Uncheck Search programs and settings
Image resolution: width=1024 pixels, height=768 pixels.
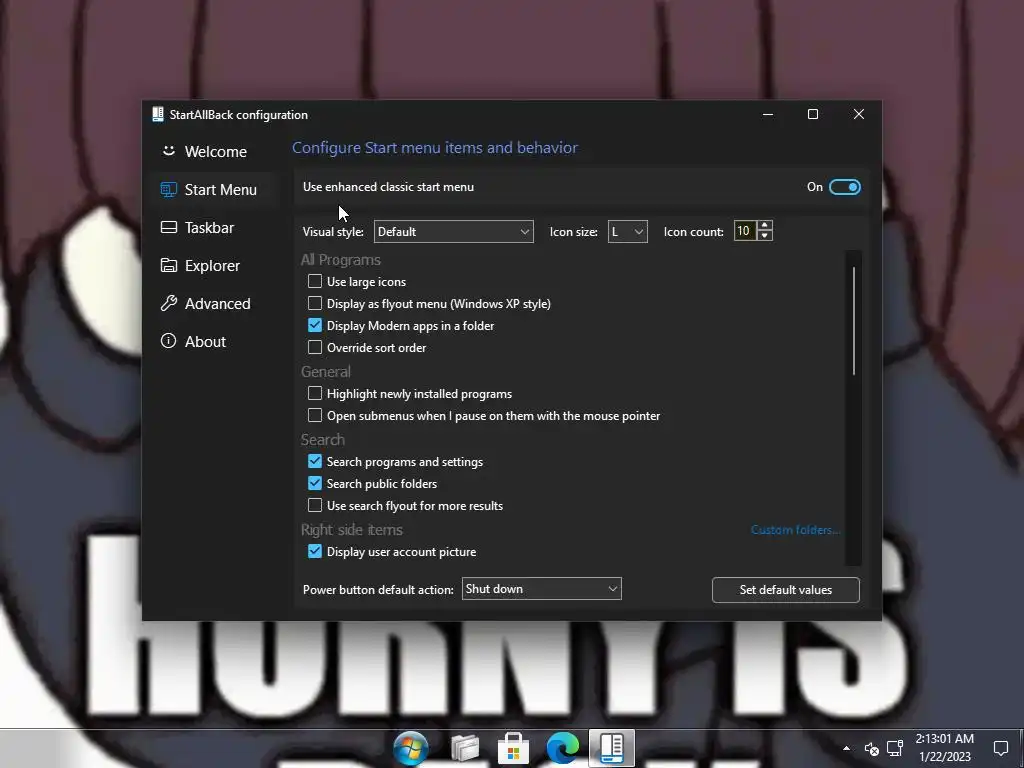(x=315, y=461)
